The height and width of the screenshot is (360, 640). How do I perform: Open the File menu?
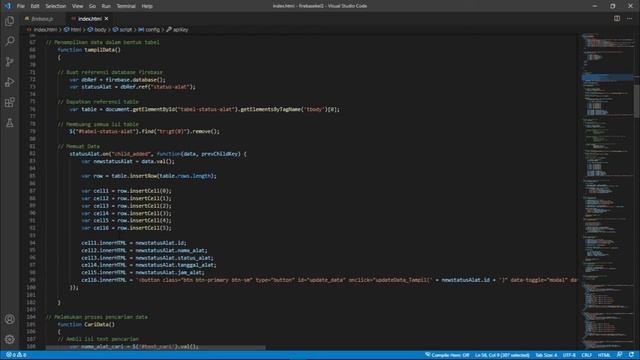coord(20,6)
